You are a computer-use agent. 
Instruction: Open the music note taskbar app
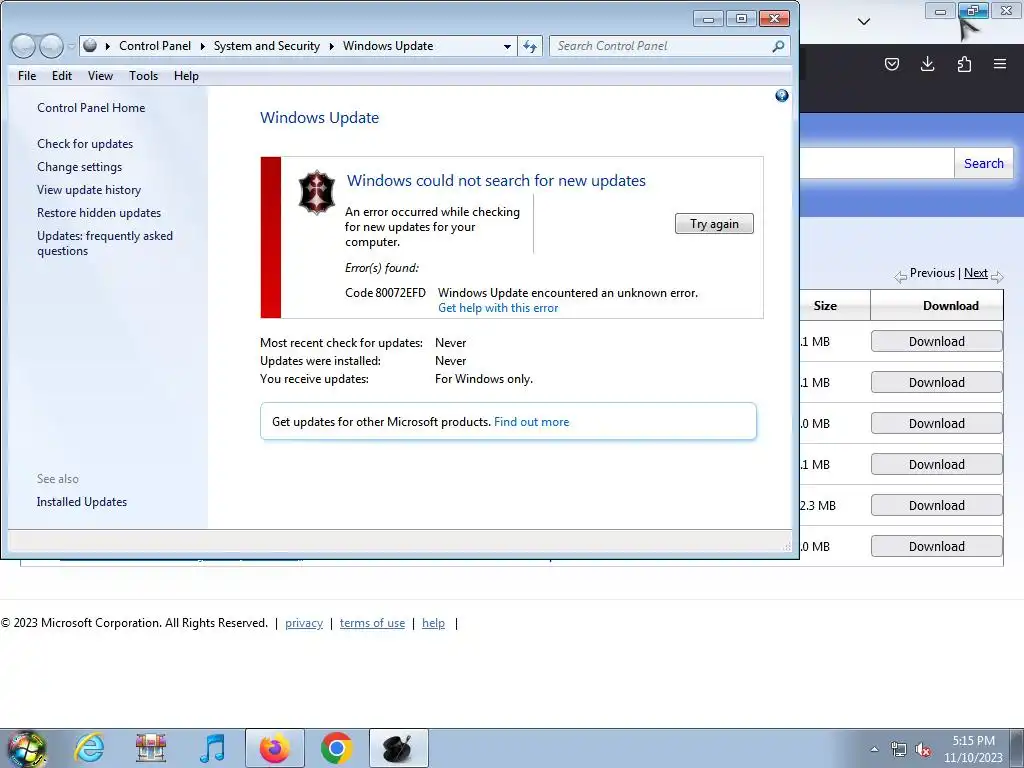coord(212,748)
